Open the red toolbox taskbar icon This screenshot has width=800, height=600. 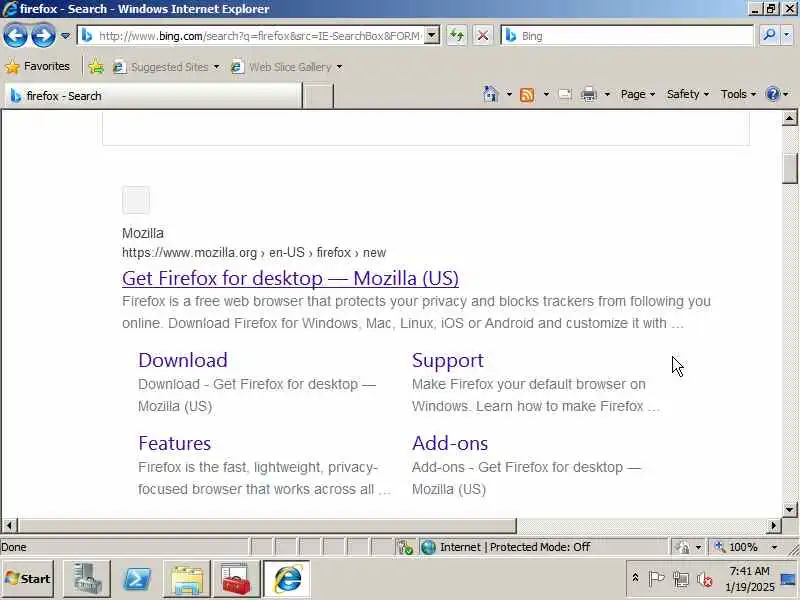pos(236,579)
